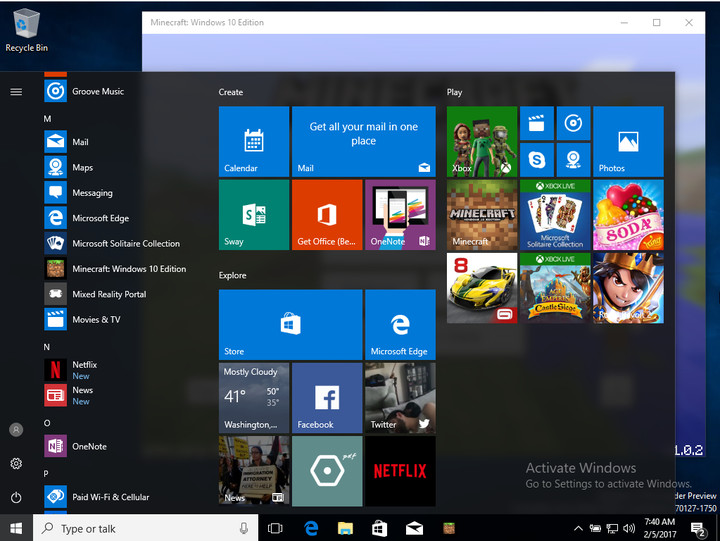Open the wide Mail tile
The height and width of the screenshot is (541, 720).
(x=364, y=141)
